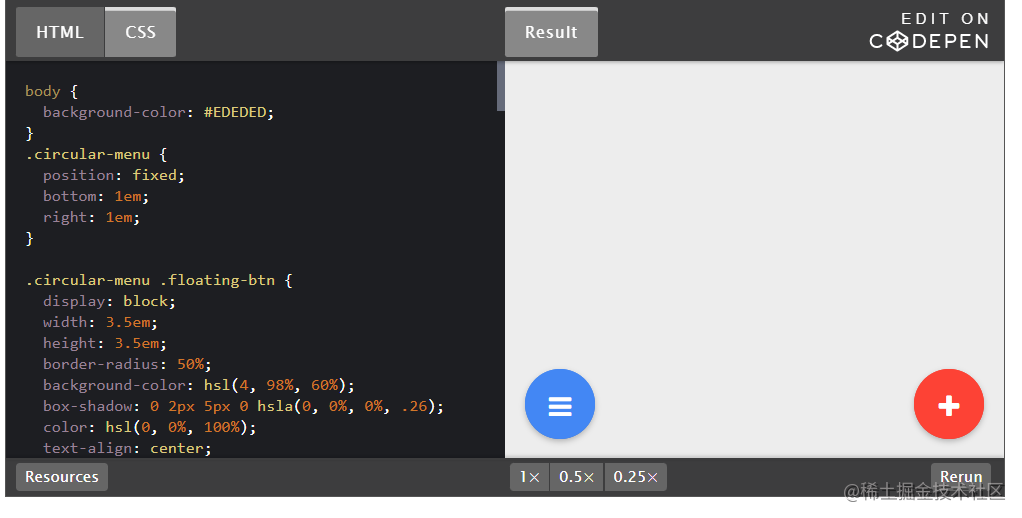Click the Rerun button
1022x518 pixels.
pos(961,477)
